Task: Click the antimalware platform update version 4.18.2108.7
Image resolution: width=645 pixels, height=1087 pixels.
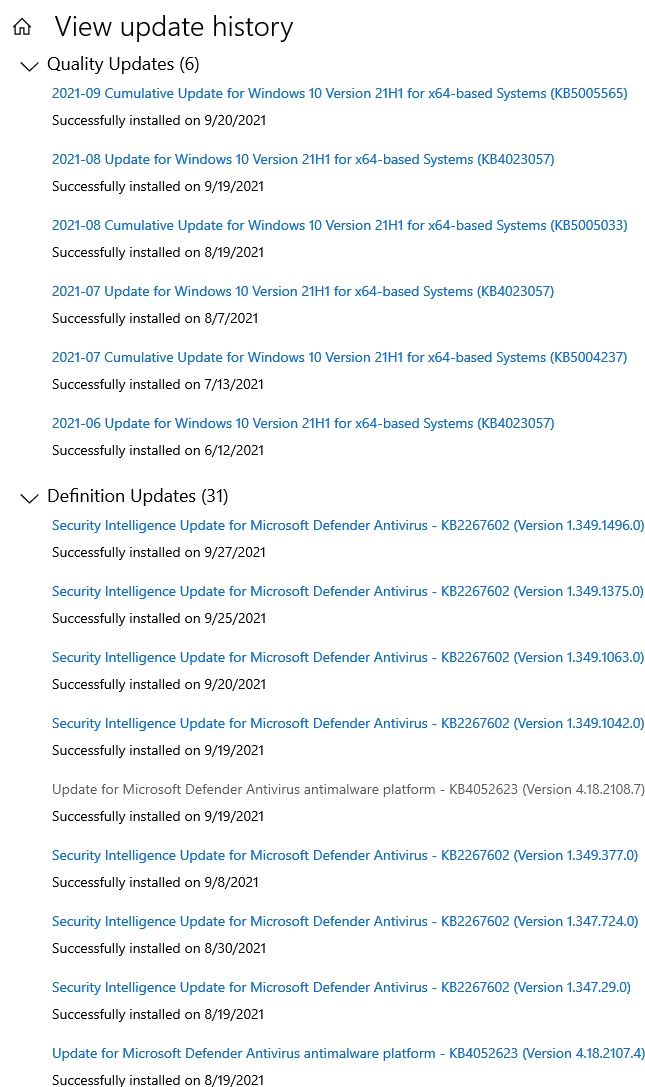Action: pyautogui.click(x=348, y=789)
